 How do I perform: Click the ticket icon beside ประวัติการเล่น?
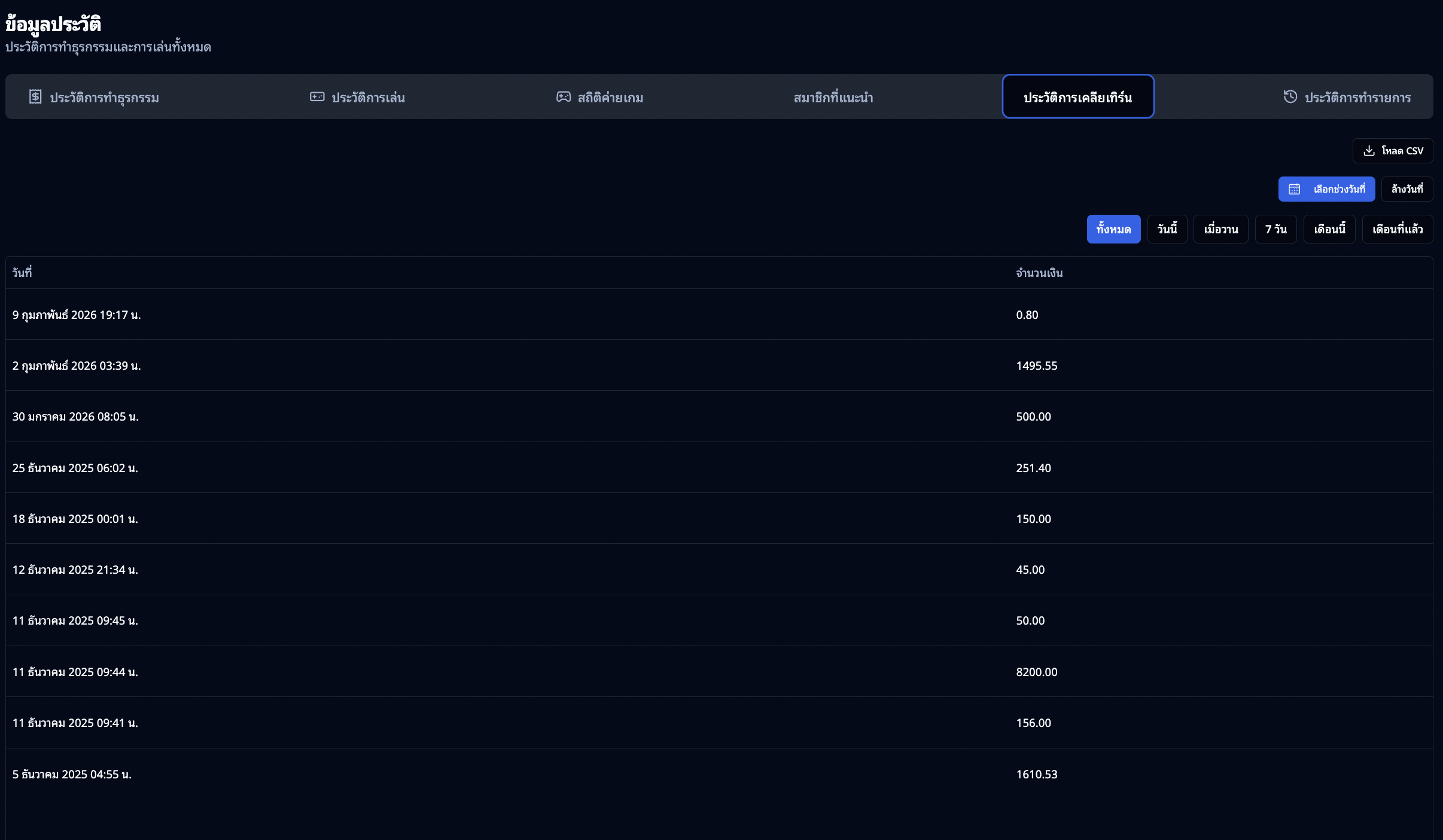(317, 97)
